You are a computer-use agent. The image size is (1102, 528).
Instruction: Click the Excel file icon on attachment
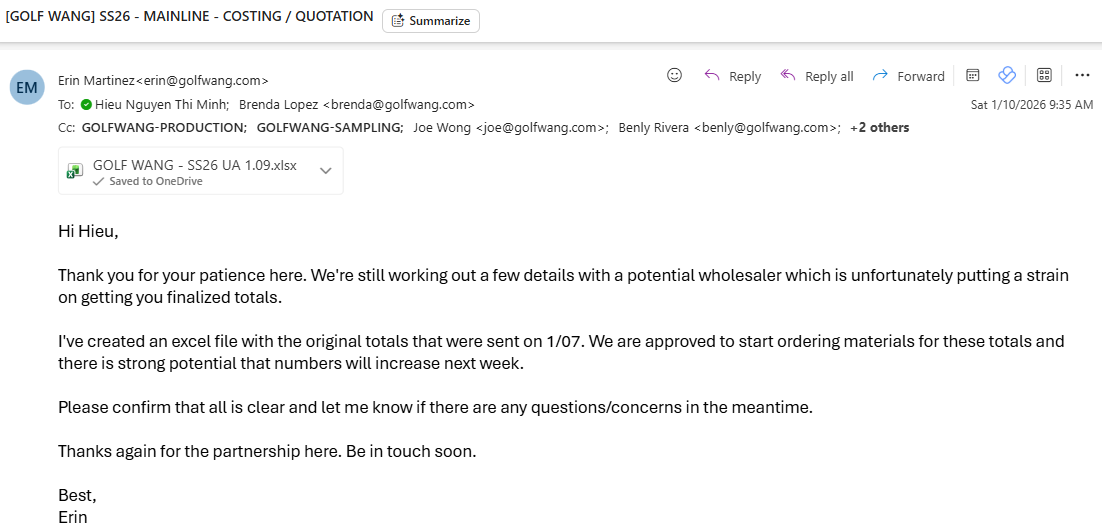(x=75, y=171)
